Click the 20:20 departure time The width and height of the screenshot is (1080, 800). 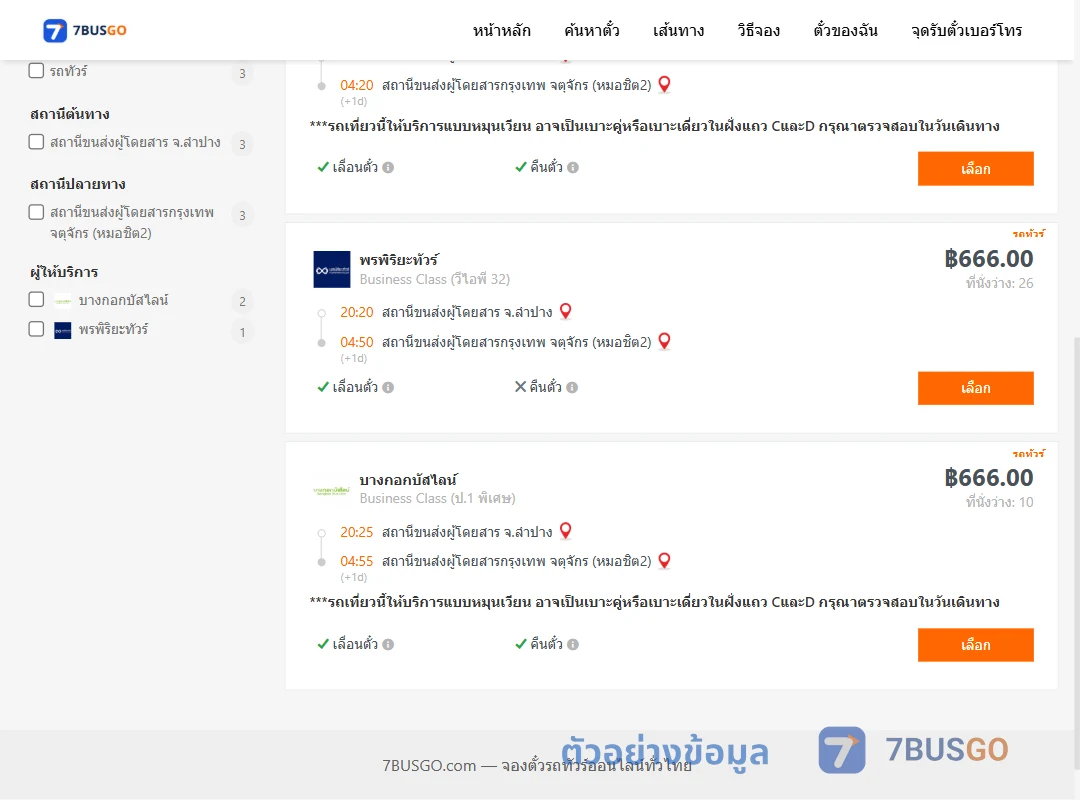(357, 312)
